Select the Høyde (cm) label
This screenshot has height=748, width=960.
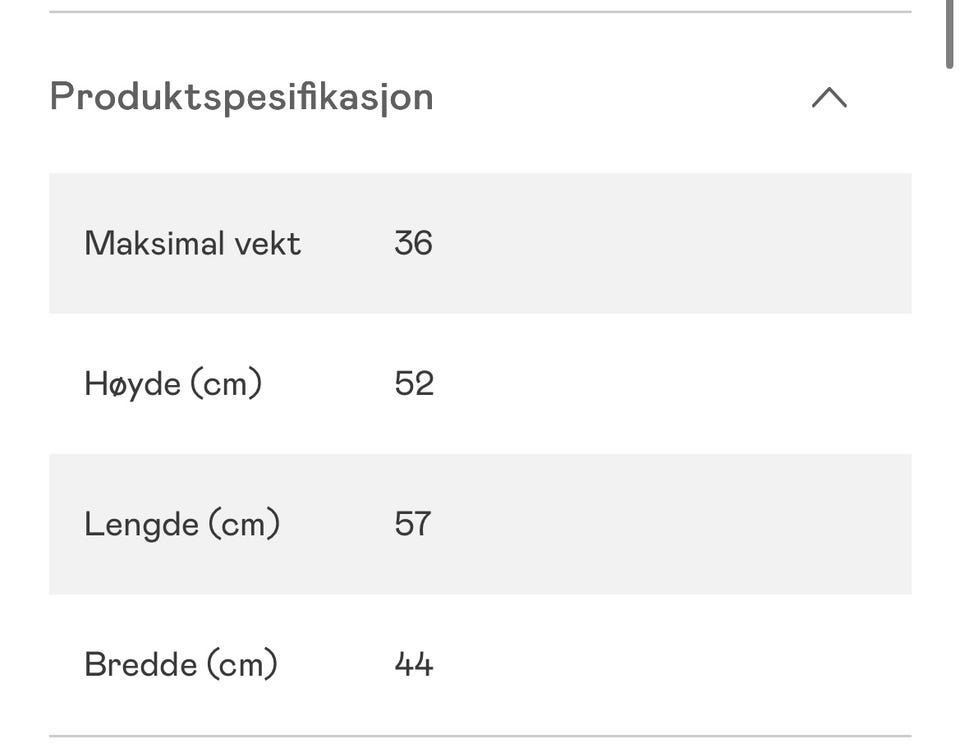(x=173, y=384)
